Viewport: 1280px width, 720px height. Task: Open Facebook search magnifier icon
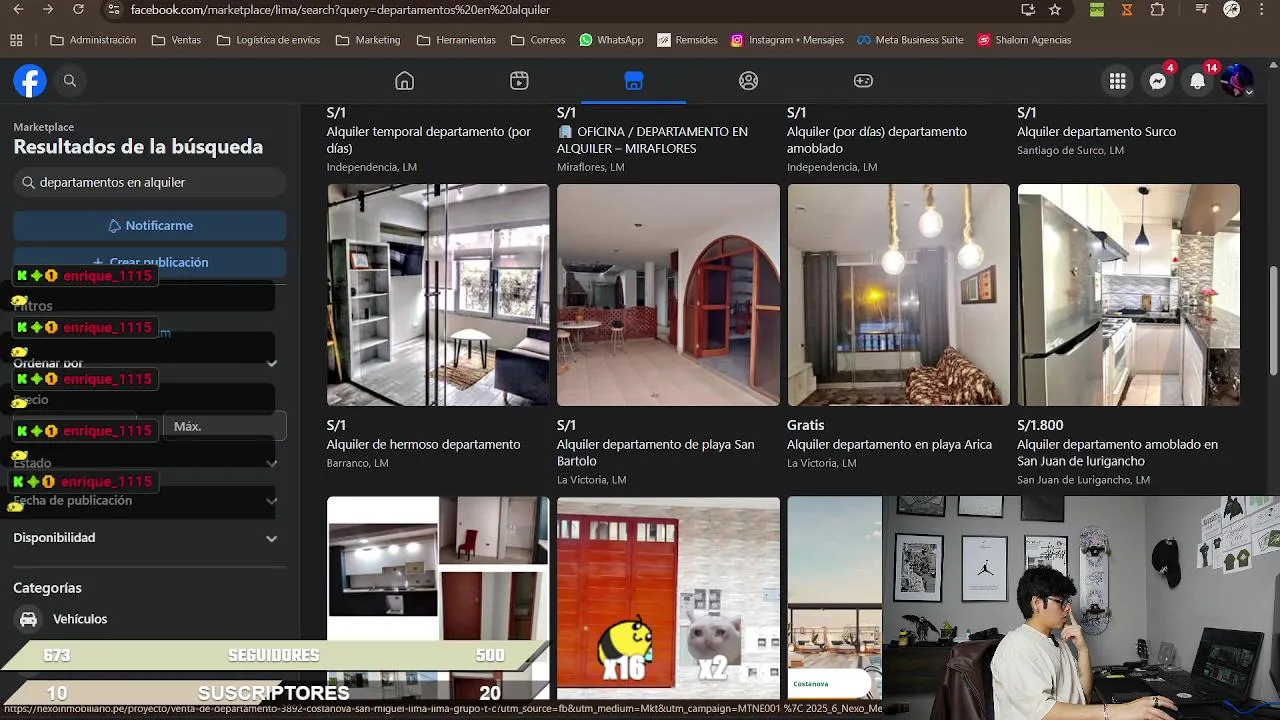70,81
